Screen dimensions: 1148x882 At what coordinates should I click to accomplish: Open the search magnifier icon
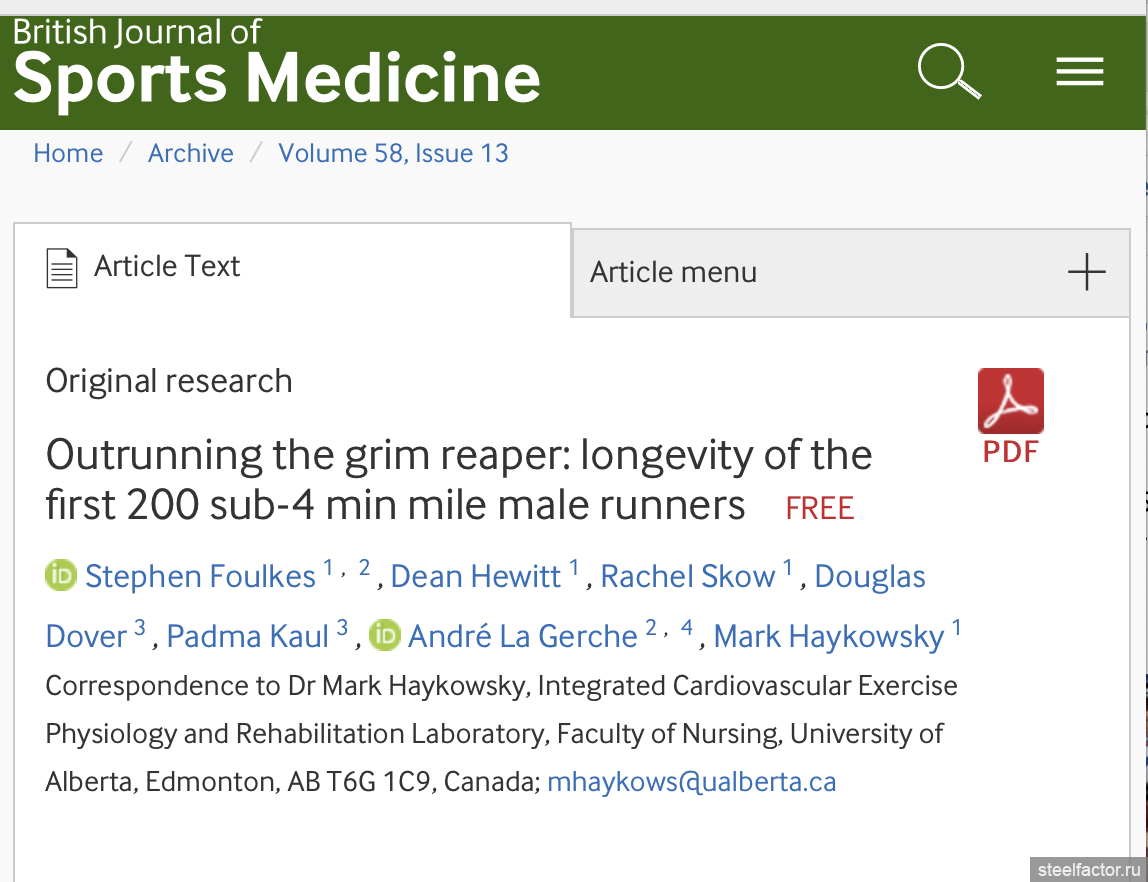point(950,71)
